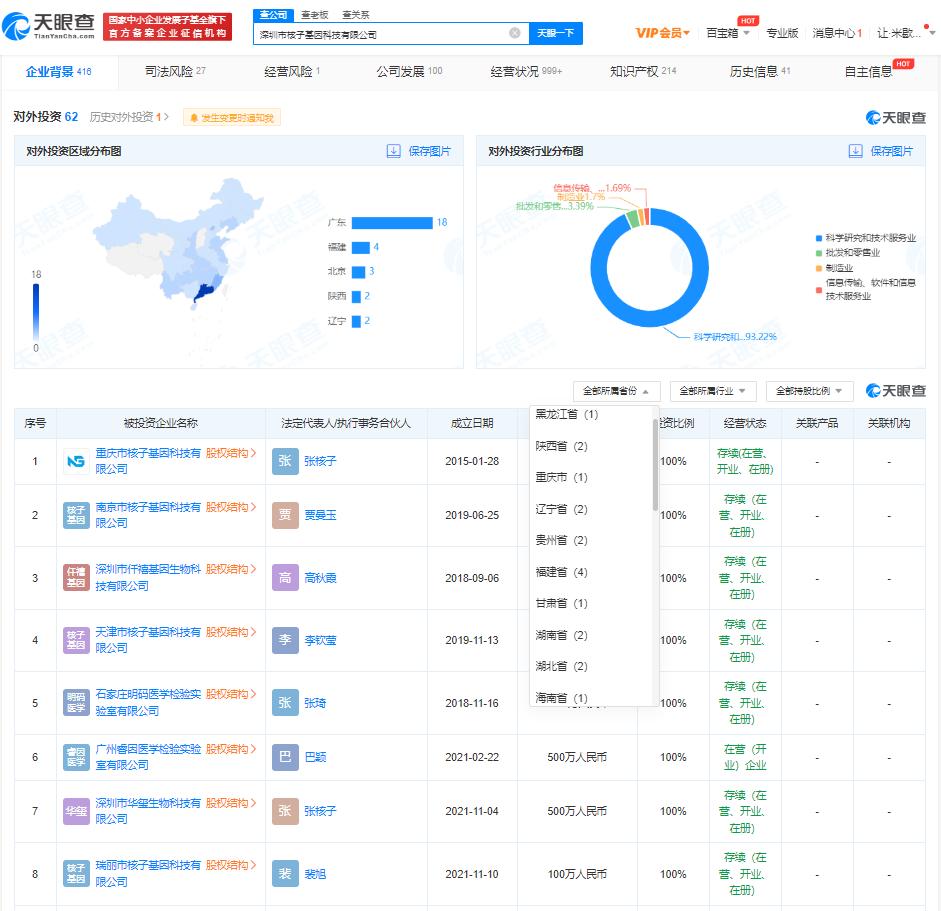Switch to the 知识产权 tab
Screen dimensions: 941x911
(643, 71)
